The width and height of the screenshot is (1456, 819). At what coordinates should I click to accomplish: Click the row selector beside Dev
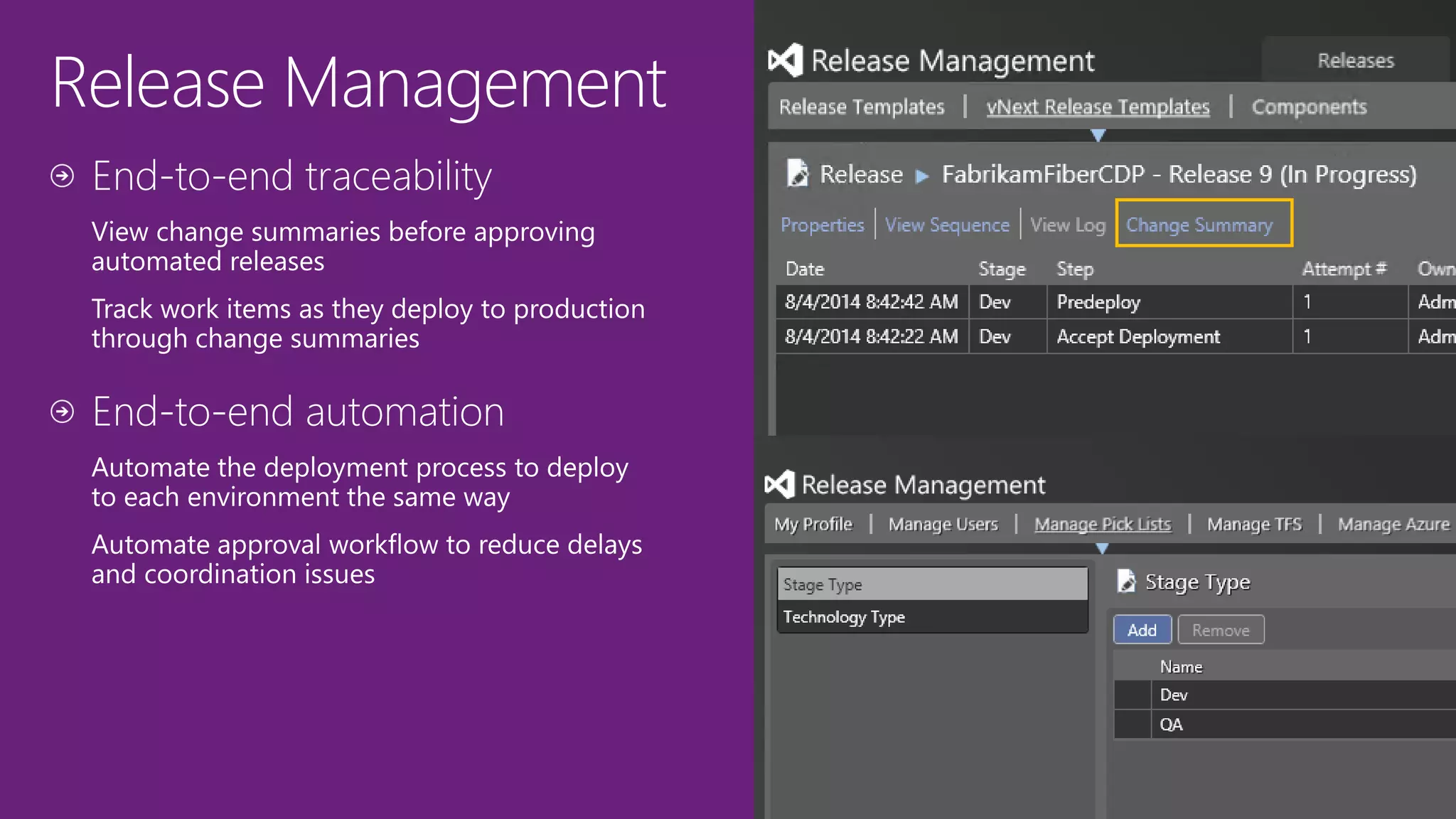coord(1132,695)
